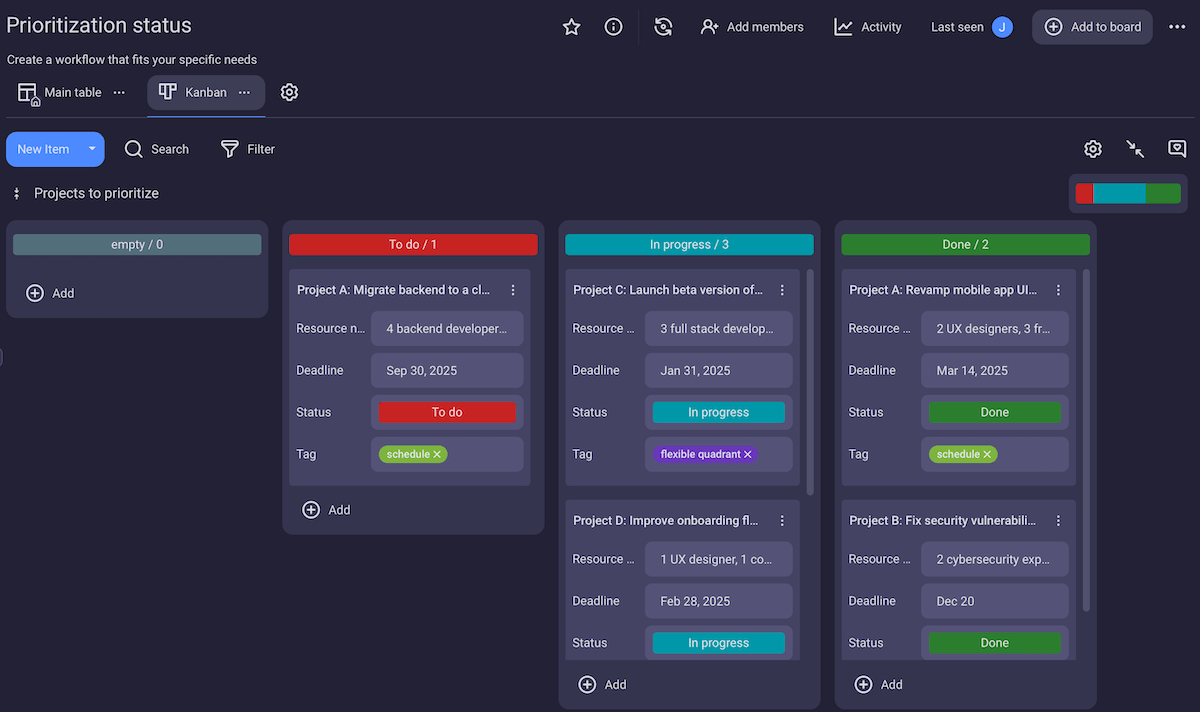Open the board info icon
1200x712 pixels.
click(x=614, y=27)
